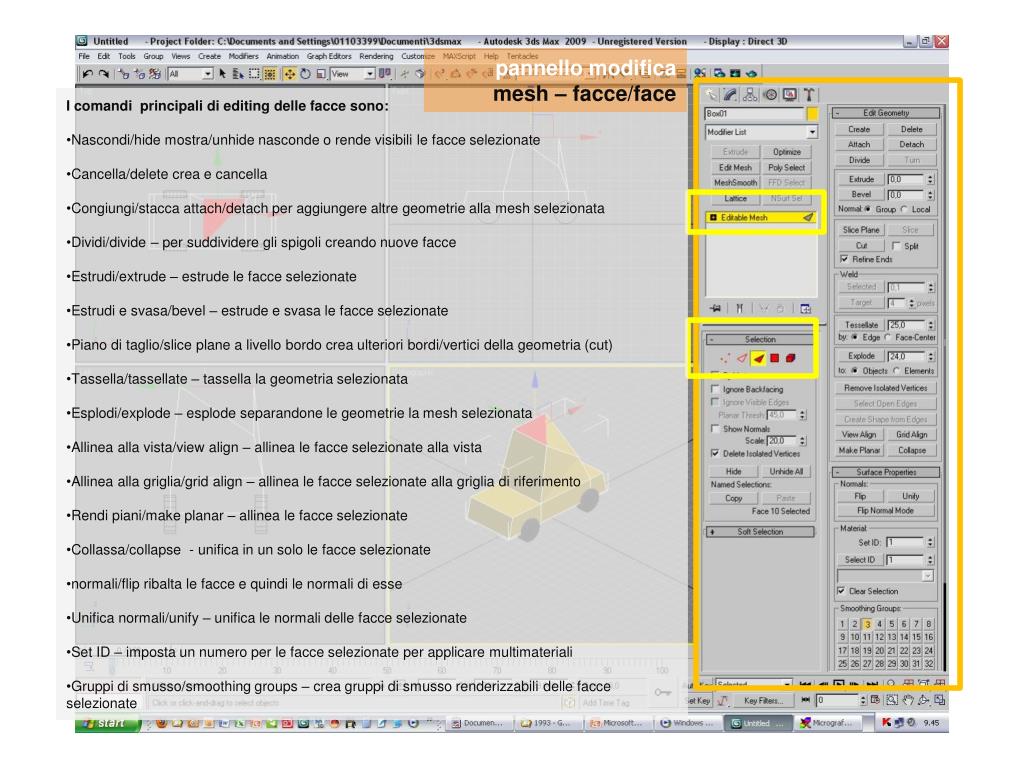Open the selection filter All dropdown
This screenshot has width=1024, height=768.
click(207, 74)
